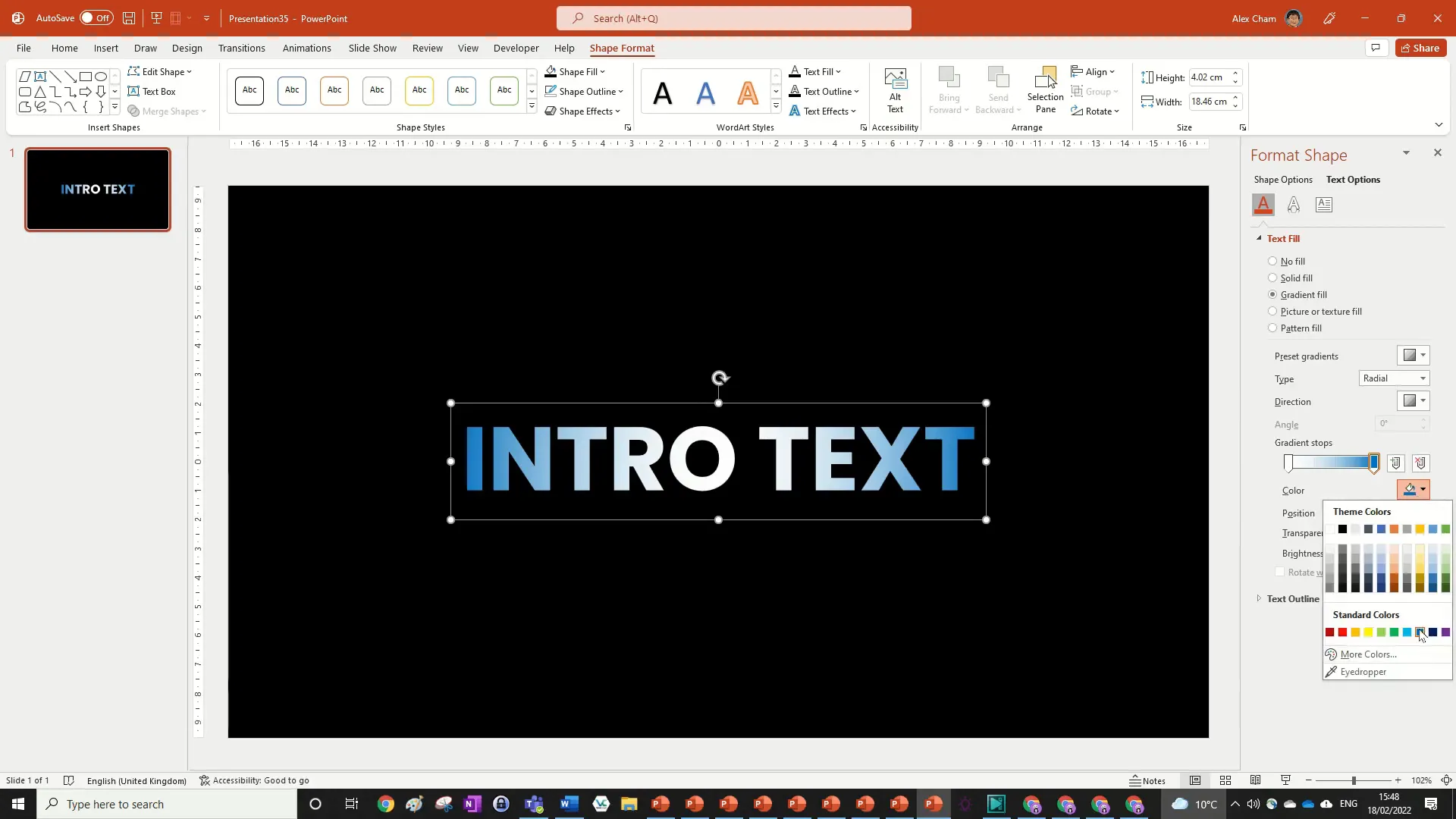Start presentation from beginning icon
1456x819 pixels.
157,18
